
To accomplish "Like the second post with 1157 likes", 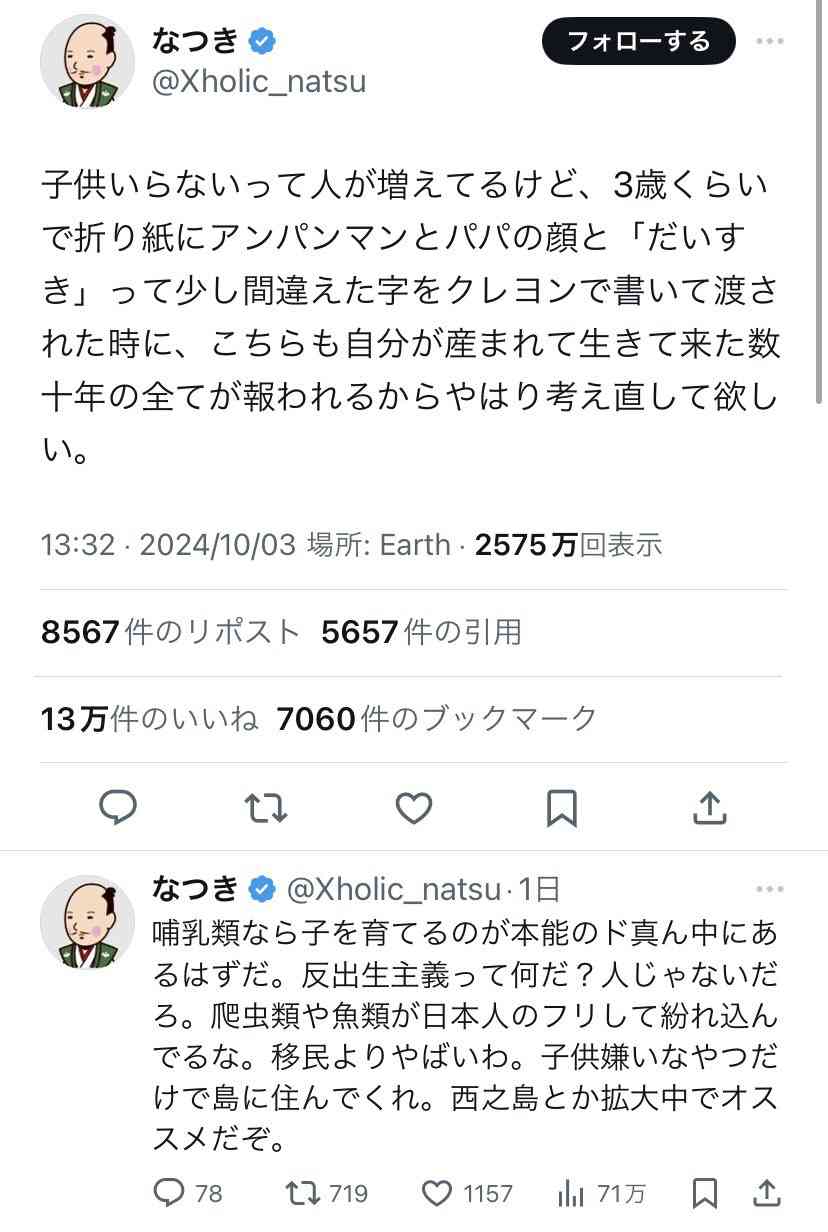I will (466, 1193).
